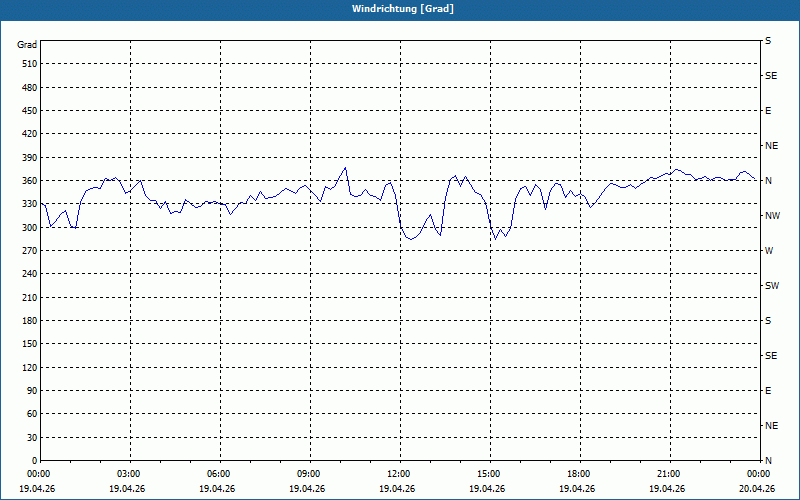Click the N compass label beside 360 gridline

click(x=768, y=181)
